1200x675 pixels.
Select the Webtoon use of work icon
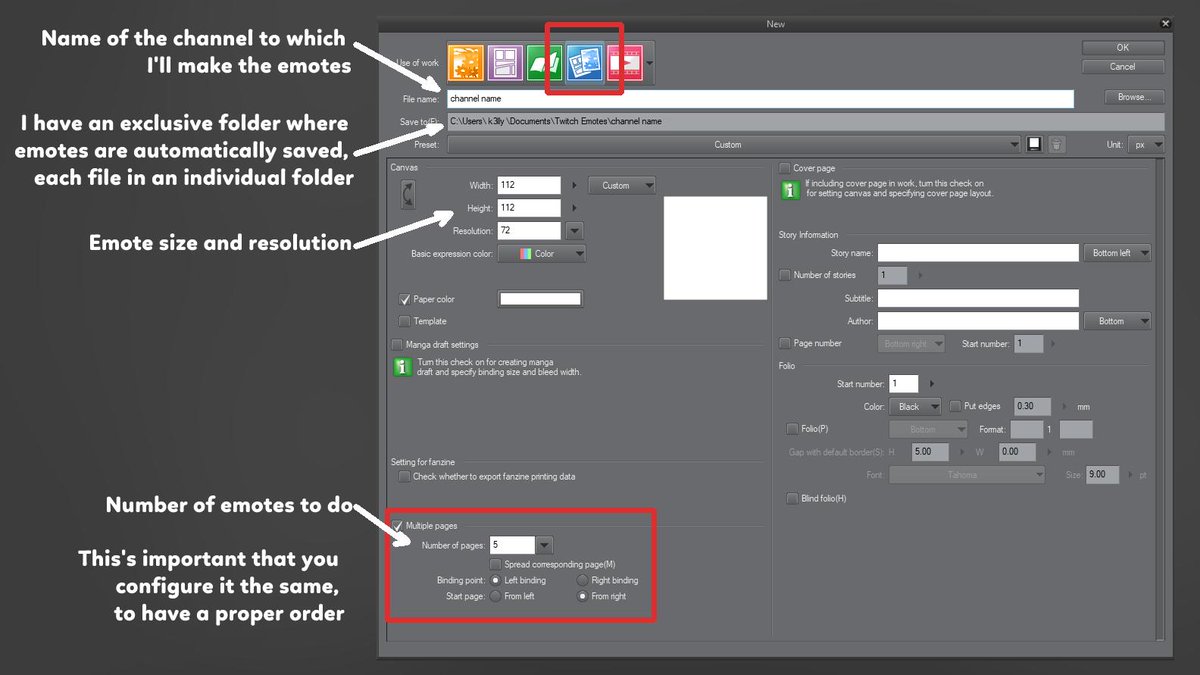[x=505, y=64]
